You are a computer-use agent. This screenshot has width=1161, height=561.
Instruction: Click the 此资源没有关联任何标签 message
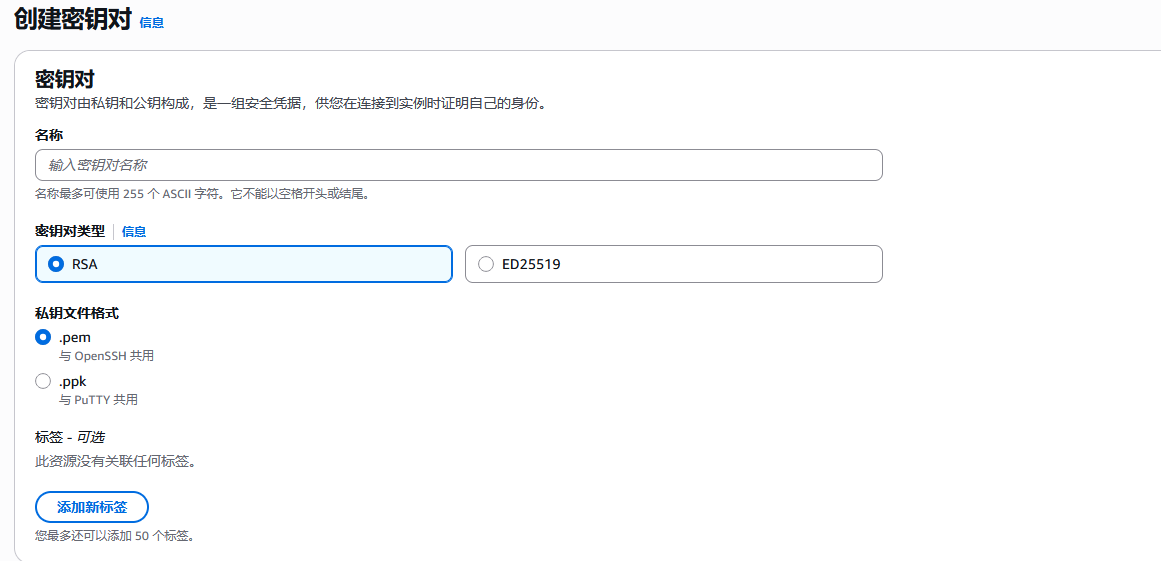pos(115,461)
